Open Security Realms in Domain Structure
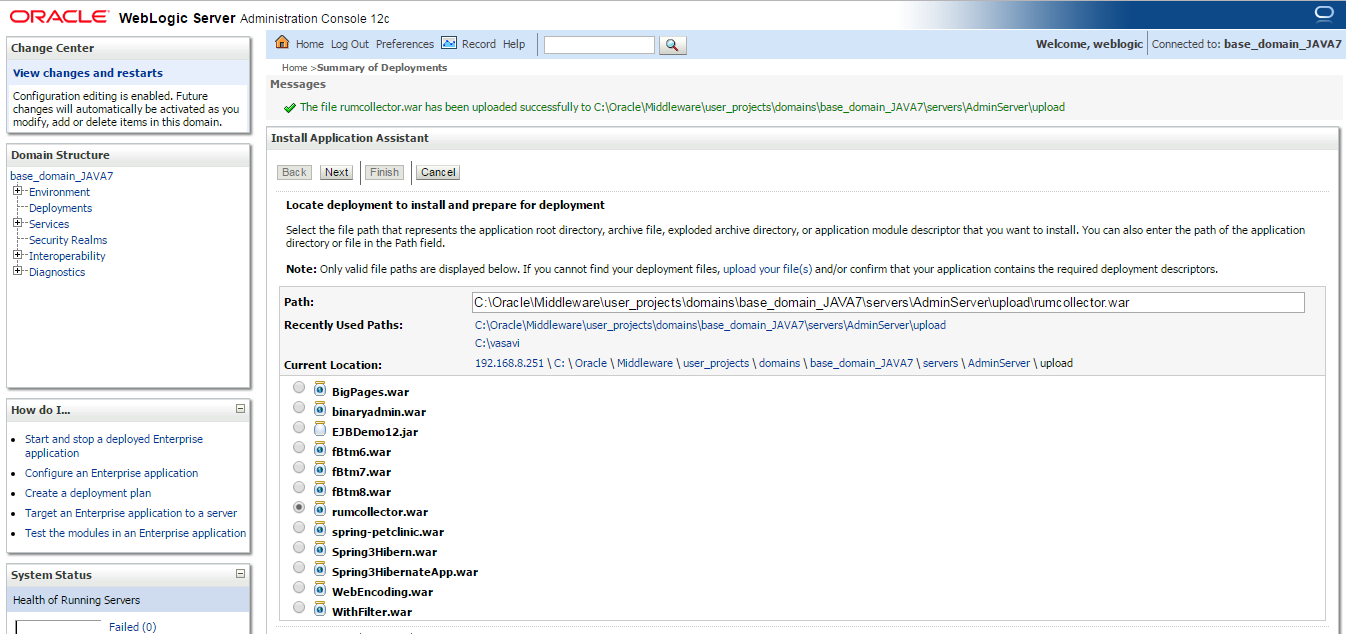This screenshot has width=1346, height=634. pyautogui.click(x=68, y=240)
